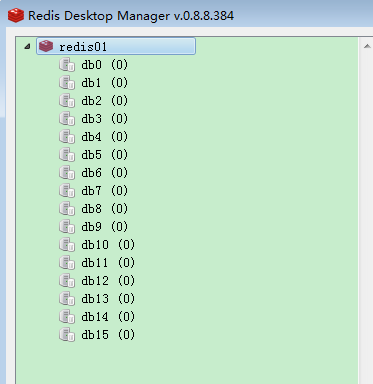
Task: Click the db5 database icon
Action: [67, 155]
